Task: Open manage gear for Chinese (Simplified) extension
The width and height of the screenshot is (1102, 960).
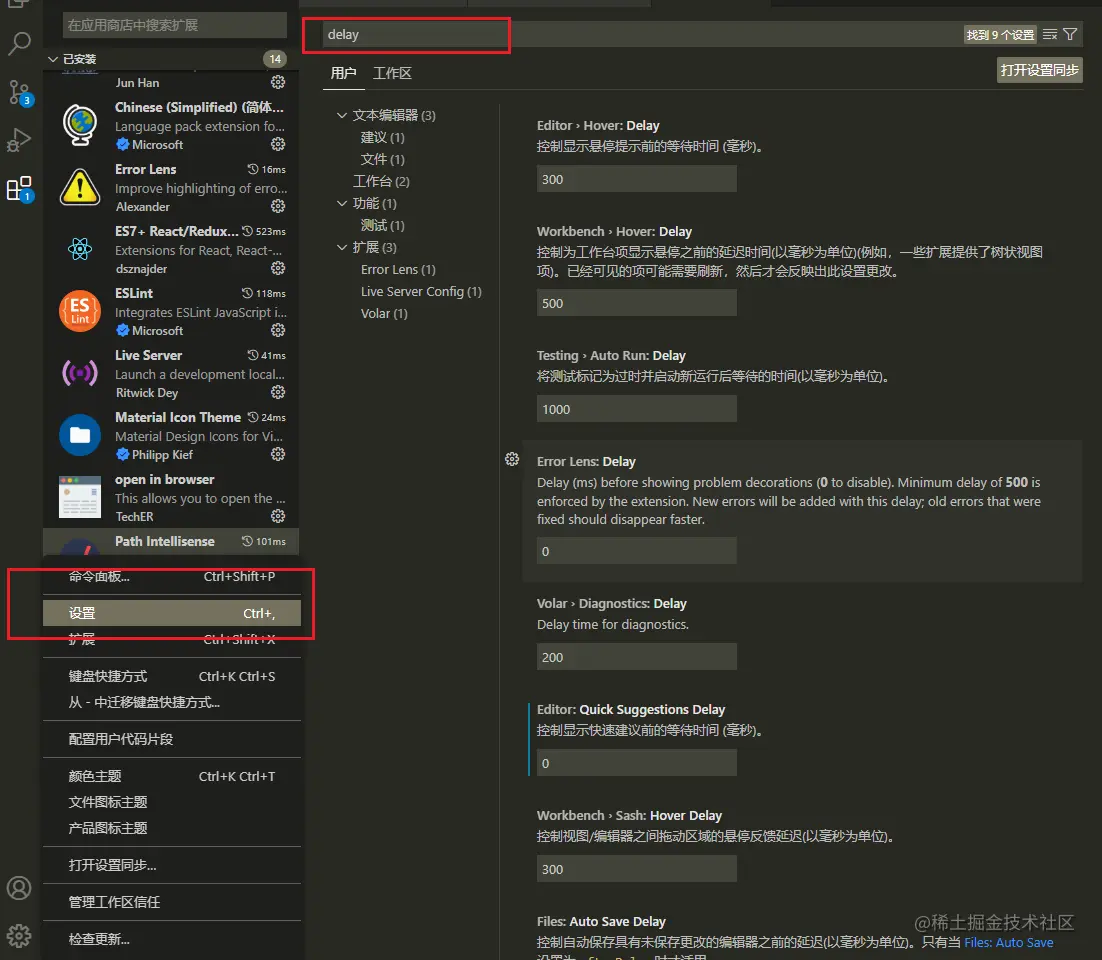Action: pos(278,144)
